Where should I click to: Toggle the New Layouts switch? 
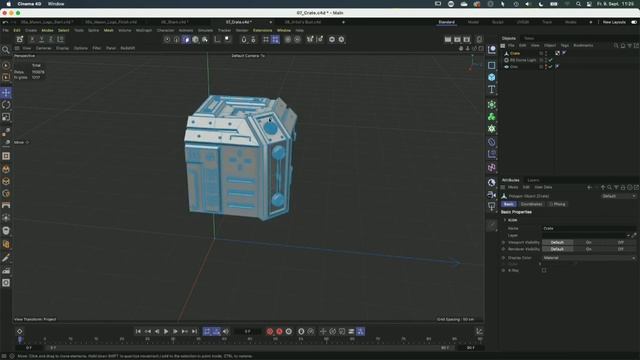[634, 22]
